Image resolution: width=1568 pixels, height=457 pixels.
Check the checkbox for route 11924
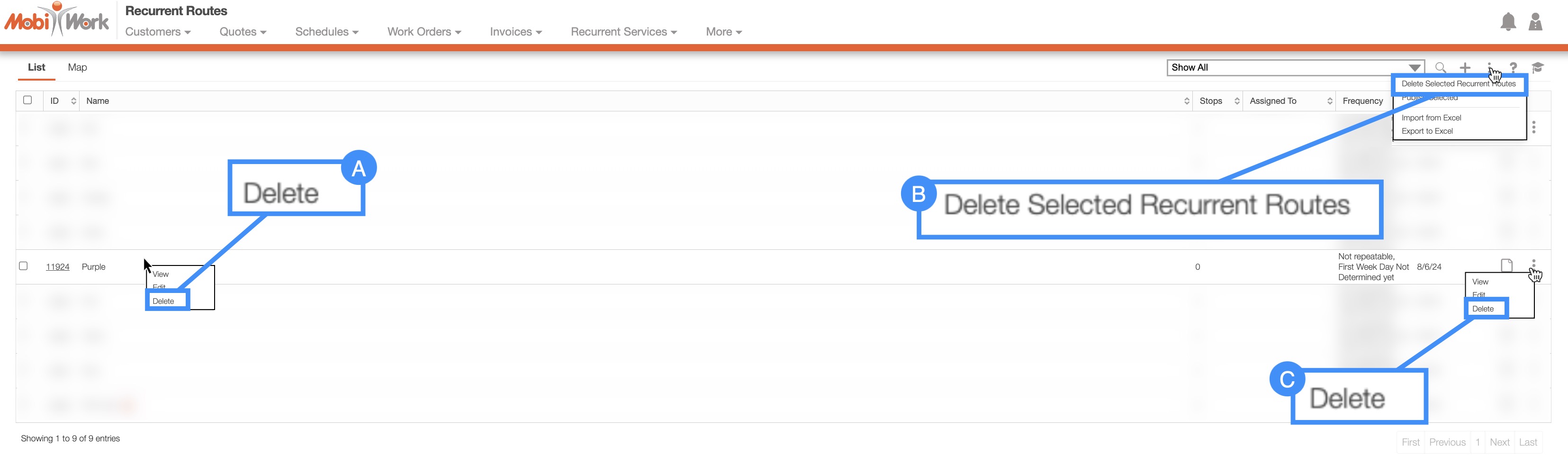24,265
